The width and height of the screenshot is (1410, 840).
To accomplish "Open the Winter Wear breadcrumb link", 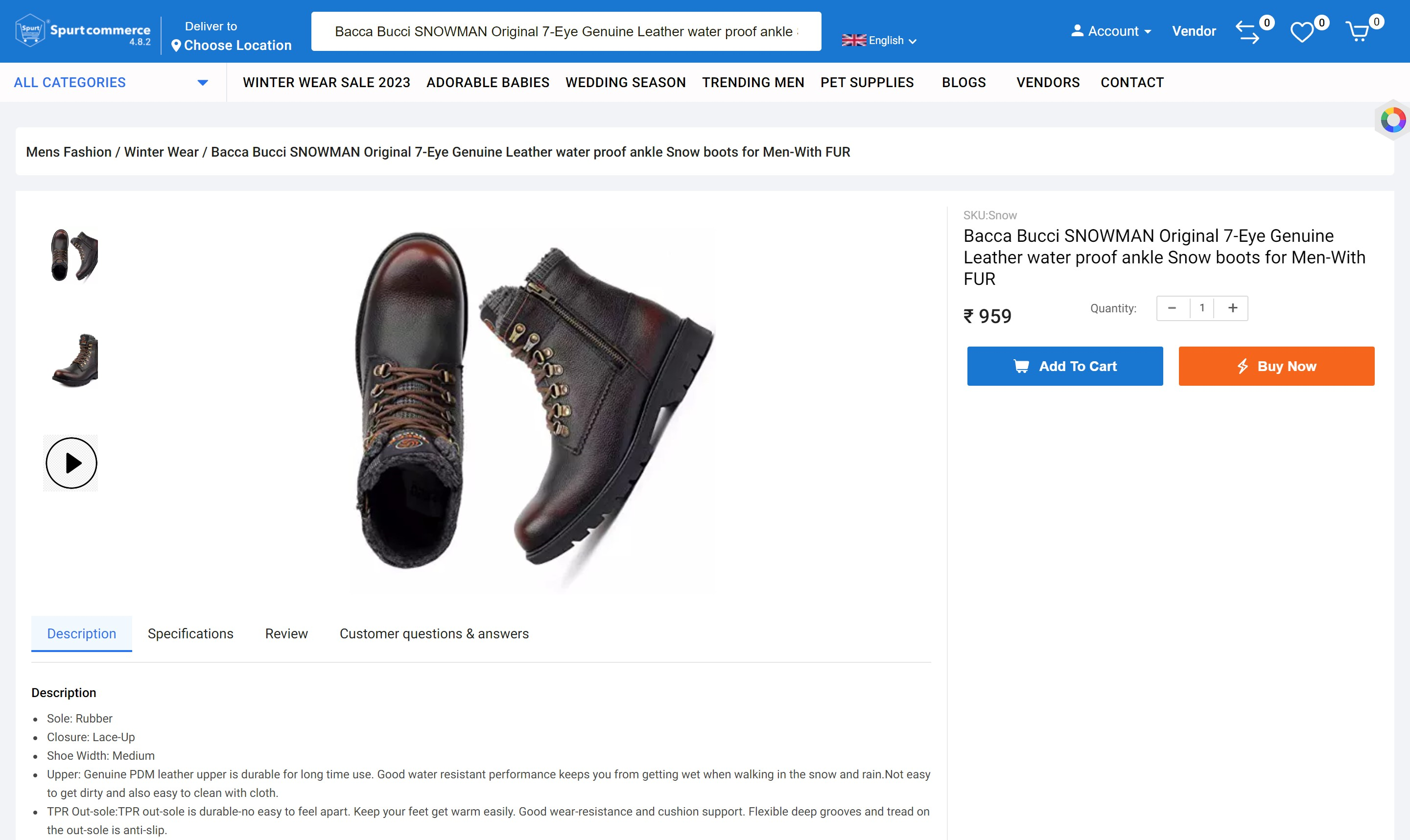I will click(x=162, y=152).
